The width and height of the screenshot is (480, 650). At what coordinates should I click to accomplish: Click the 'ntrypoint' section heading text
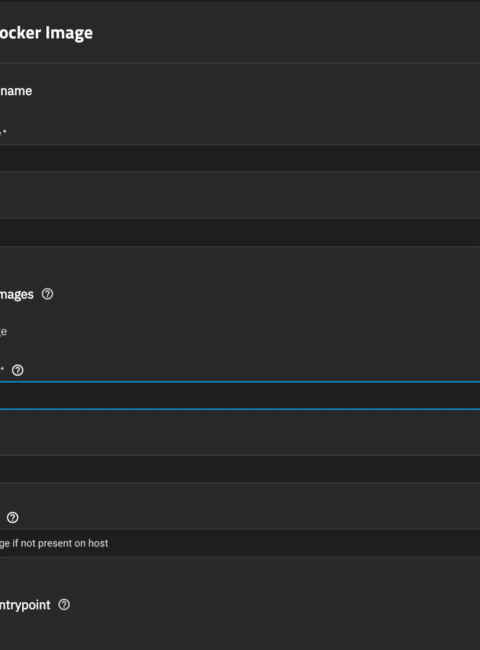[x=25, y=605]
